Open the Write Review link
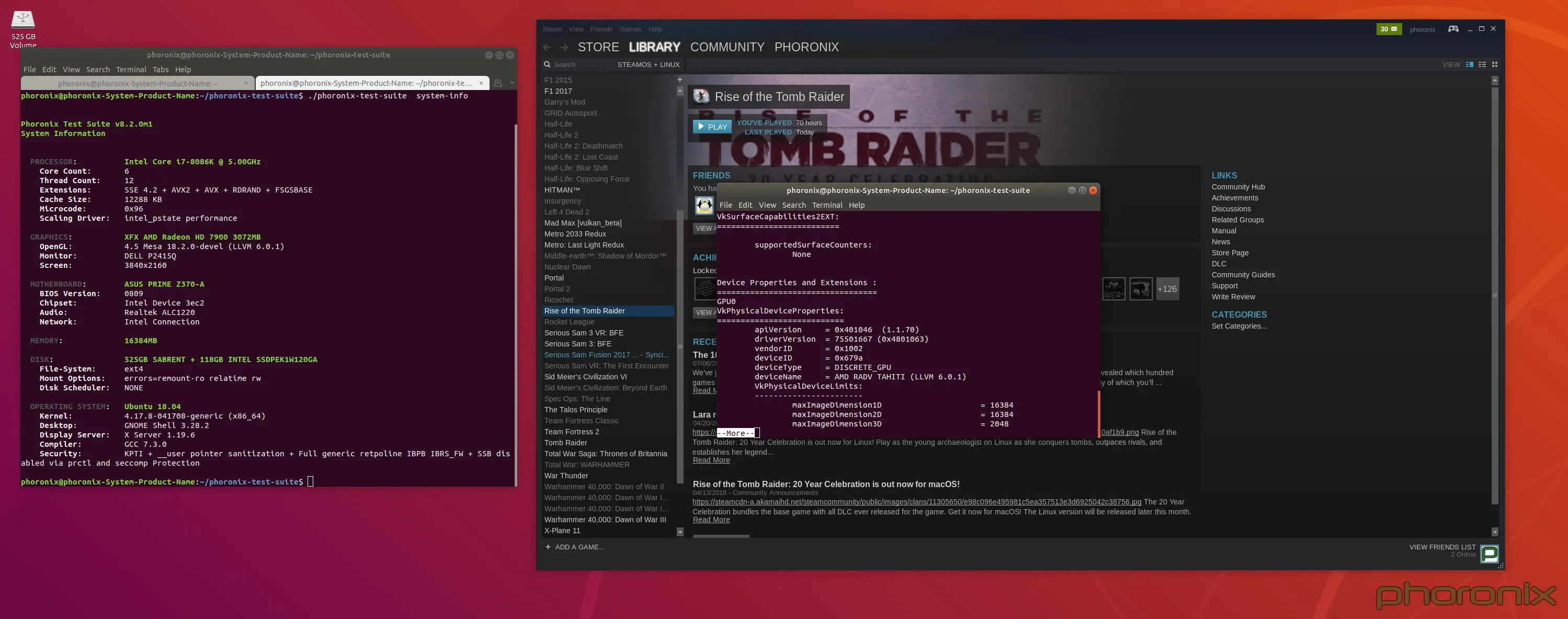1568x619 pixels. point(1233,296)
